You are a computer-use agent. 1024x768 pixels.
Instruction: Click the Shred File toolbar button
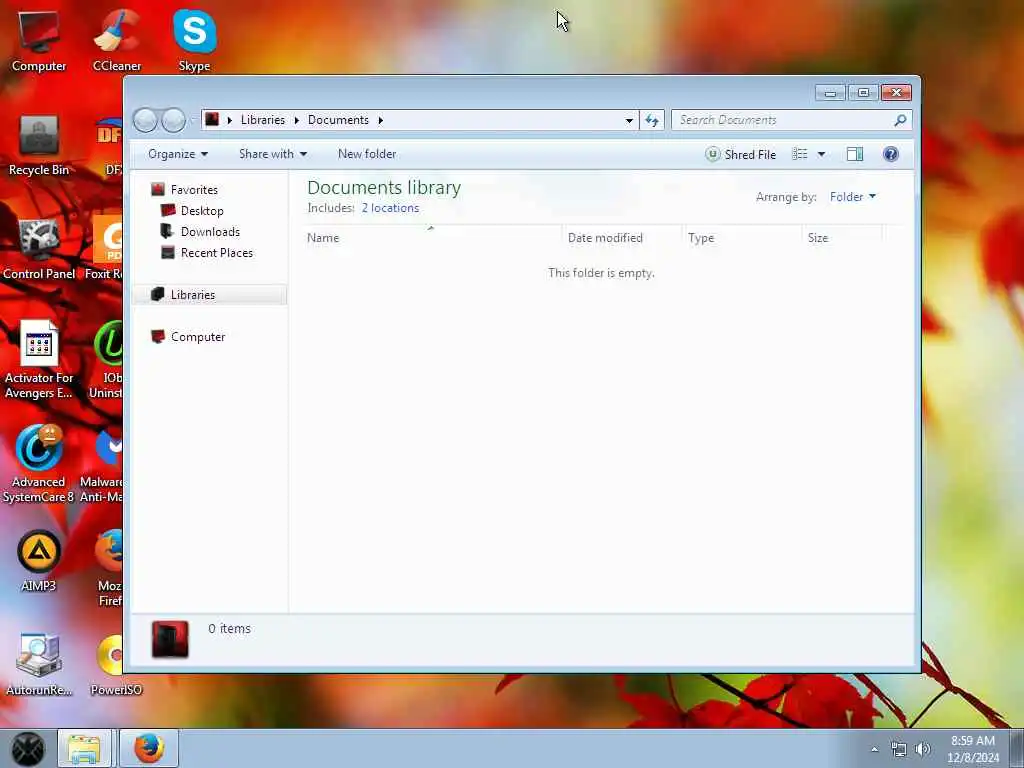tap(741, 154)
